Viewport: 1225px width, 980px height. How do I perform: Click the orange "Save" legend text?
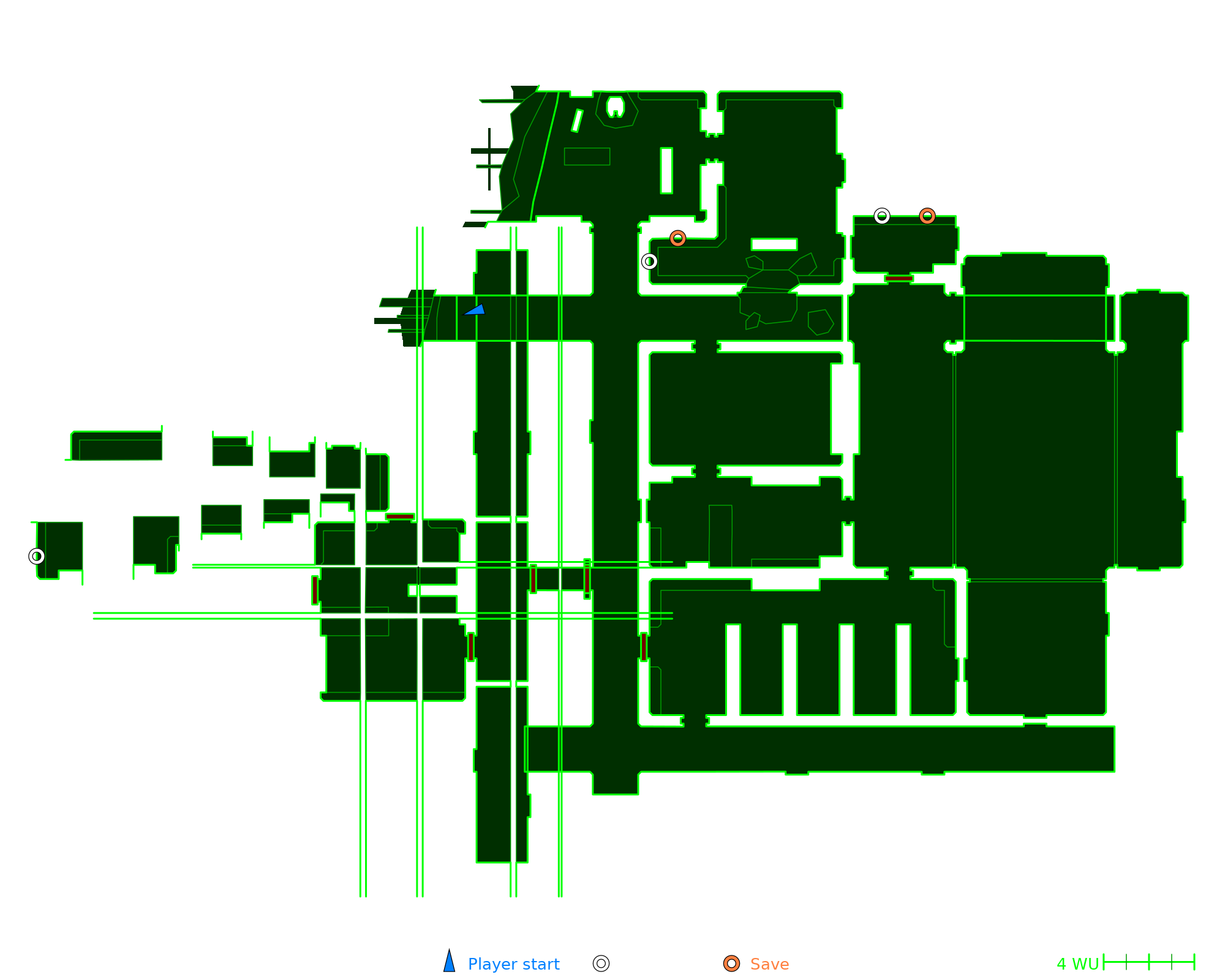[x=769, y=964]
